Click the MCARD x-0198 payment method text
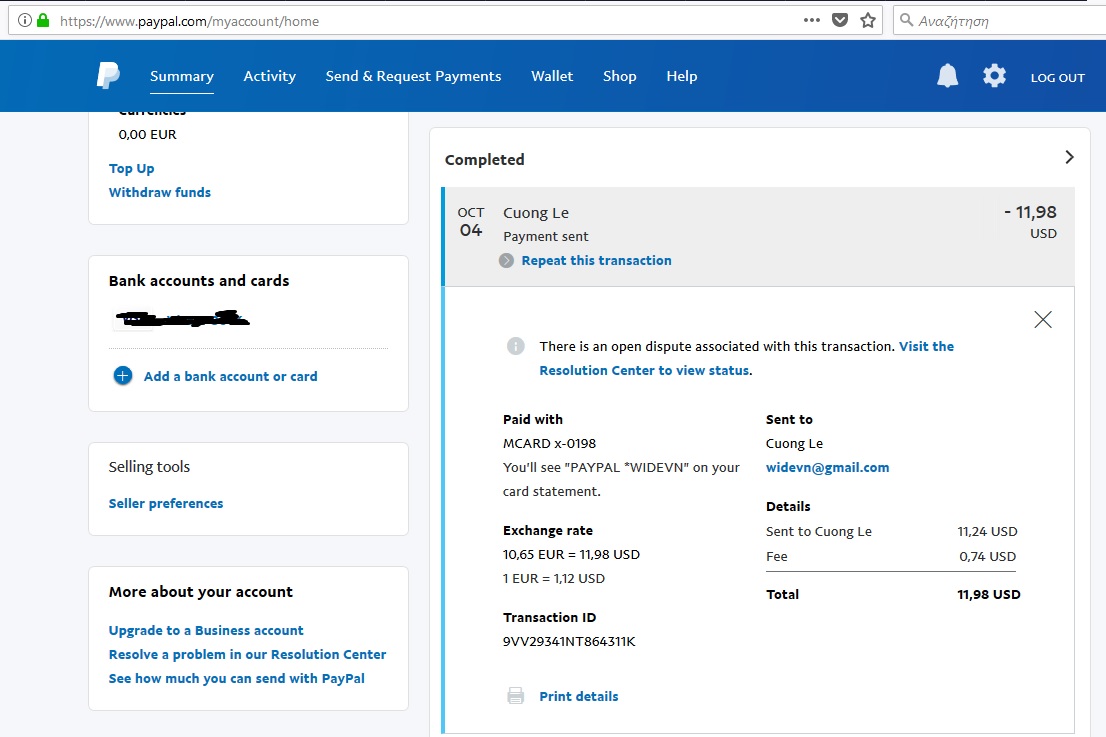Viewport: 1106px width, 737px height. click(x=549, y=444)
